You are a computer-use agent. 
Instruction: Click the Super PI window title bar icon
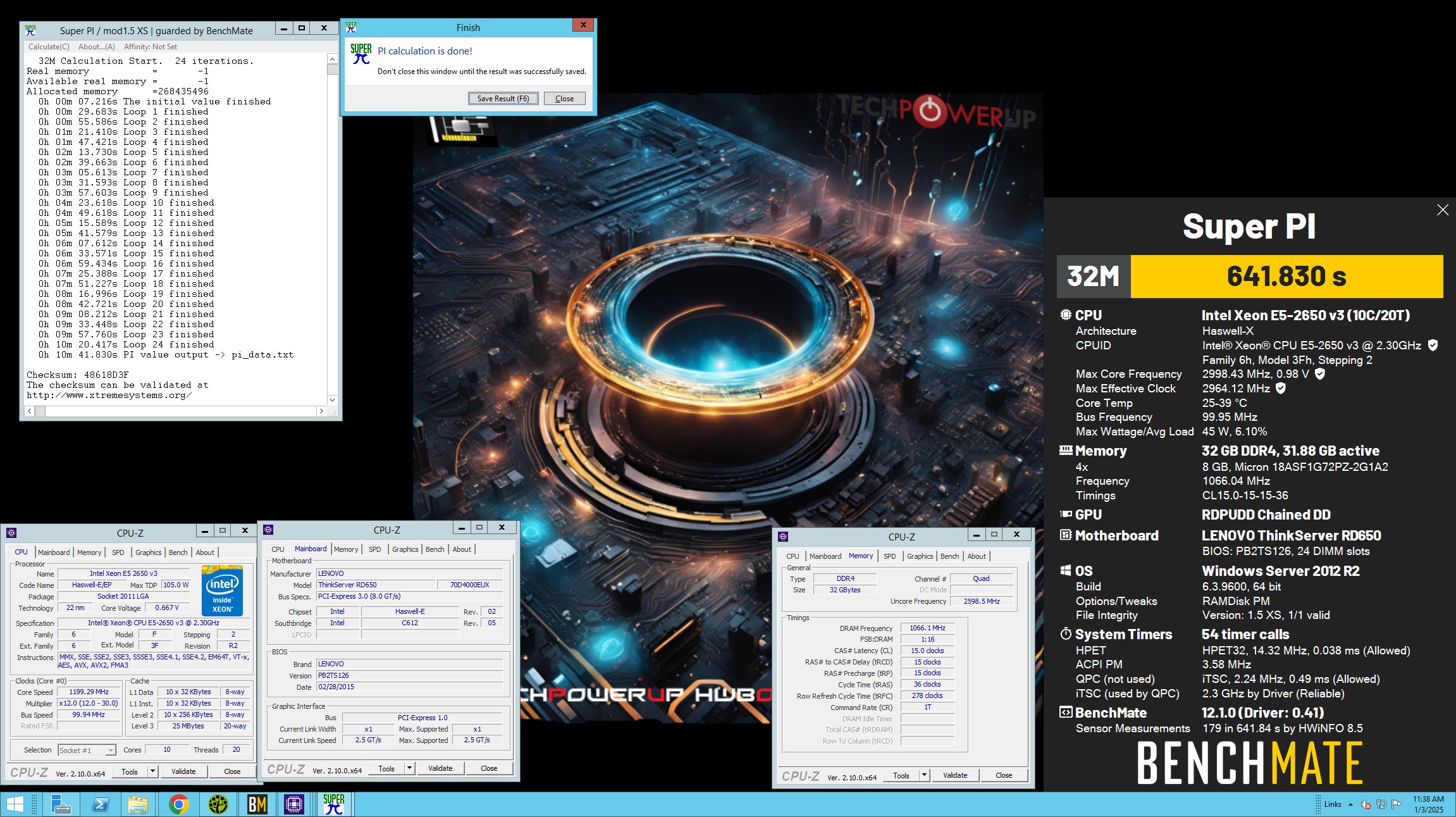30,30
